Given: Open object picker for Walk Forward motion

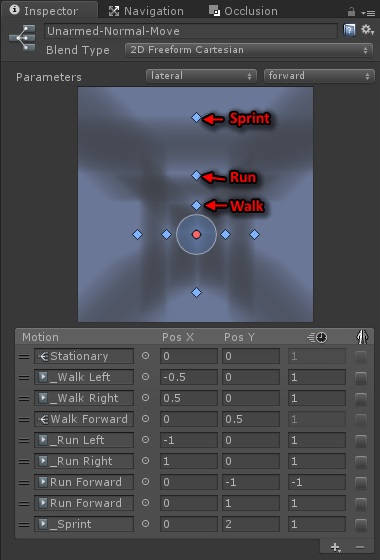Looking at the screenshot, I should click(x=145, y=419).
